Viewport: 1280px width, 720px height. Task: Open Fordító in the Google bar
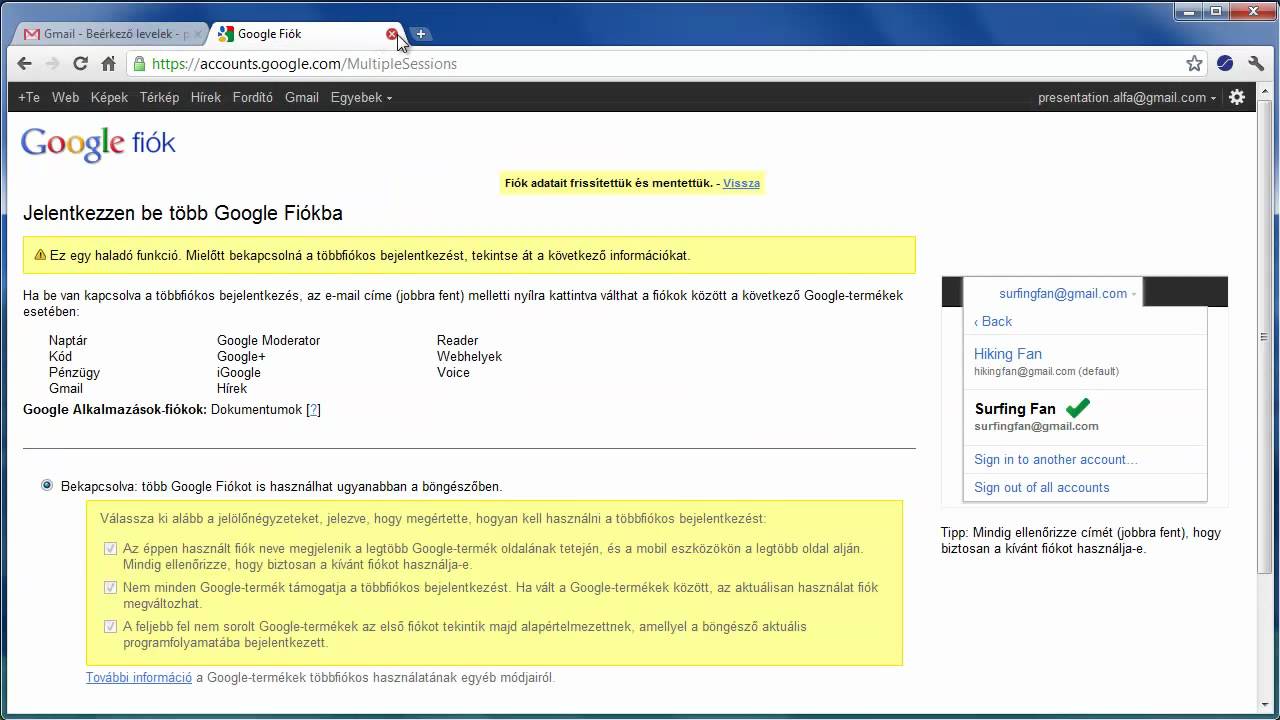coord(253,98)
